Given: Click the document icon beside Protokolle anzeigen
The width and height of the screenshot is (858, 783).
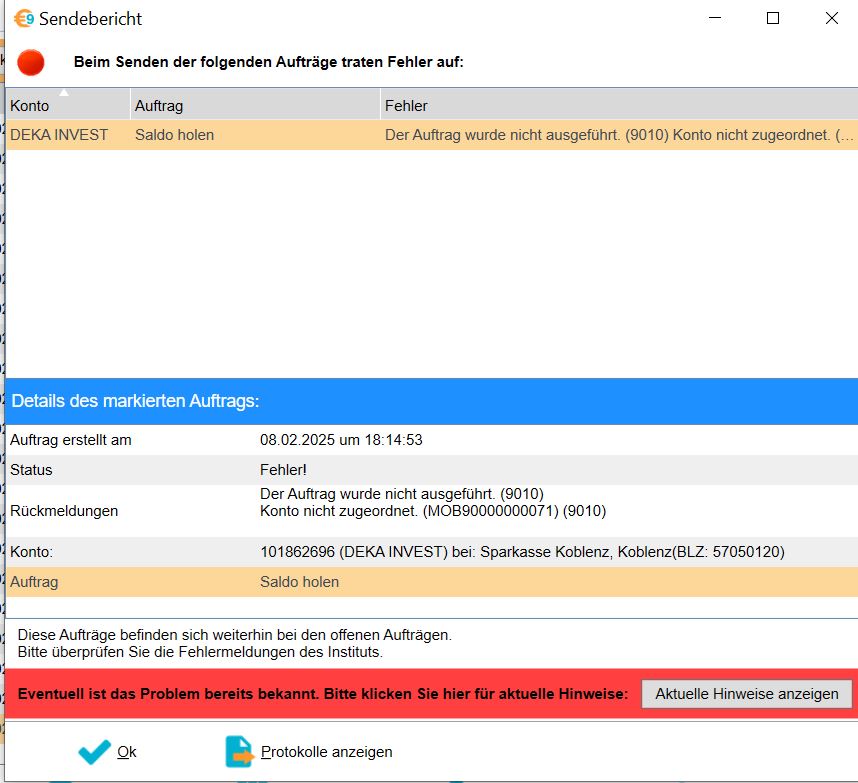Looking at the screenshot, I should tap(239, 752).
